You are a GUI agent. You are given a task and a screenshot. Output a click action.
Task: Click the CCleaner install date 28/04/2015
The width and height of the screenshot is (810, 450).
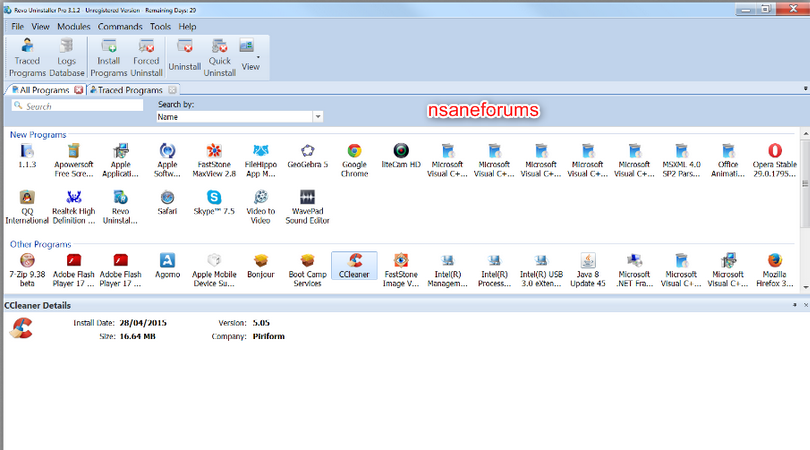[143, 323]
